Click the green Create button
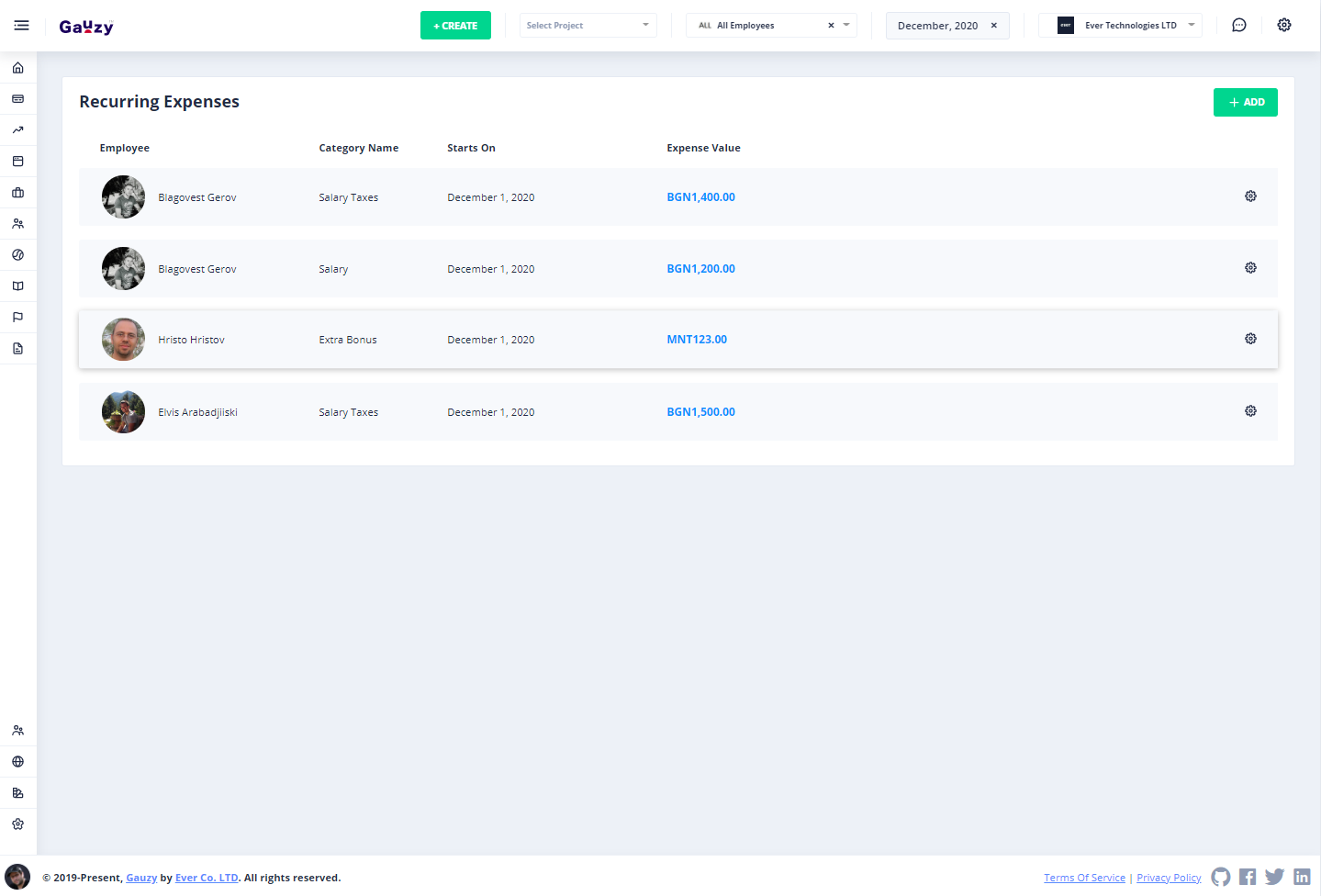The height and width of the screenshot is (896, 1321). 455,26
